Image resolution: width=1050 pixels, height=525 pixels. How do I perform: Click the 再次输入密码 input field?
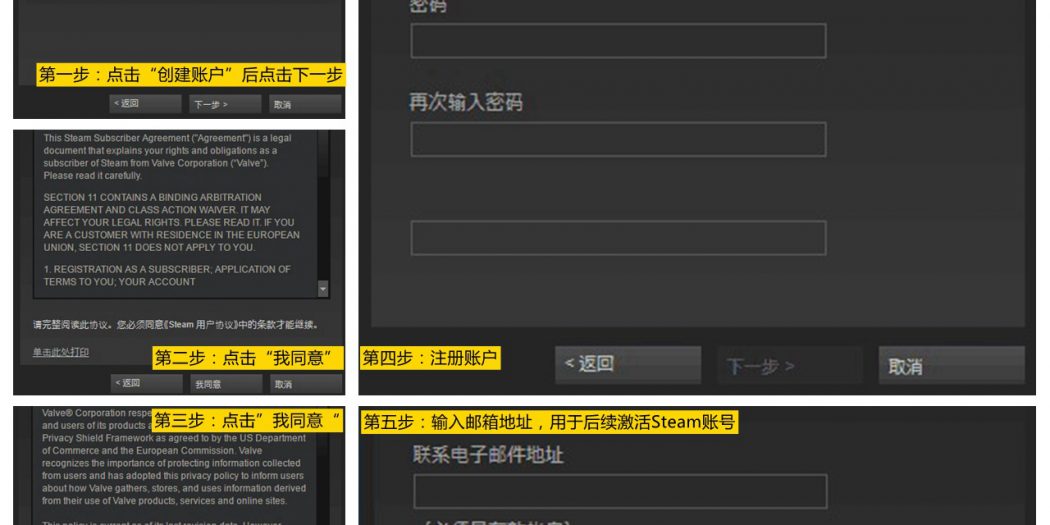618,139
